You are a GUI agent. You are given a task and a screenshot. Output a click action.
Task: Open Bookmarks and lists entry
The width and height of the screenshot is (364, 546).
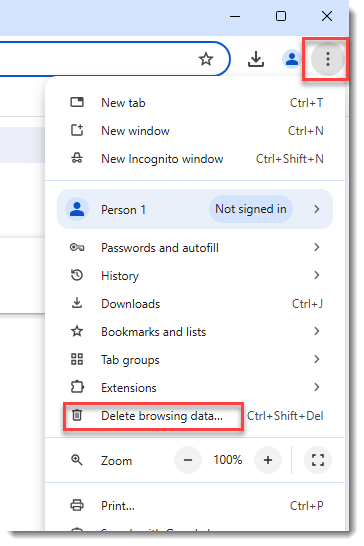[195, 332]
